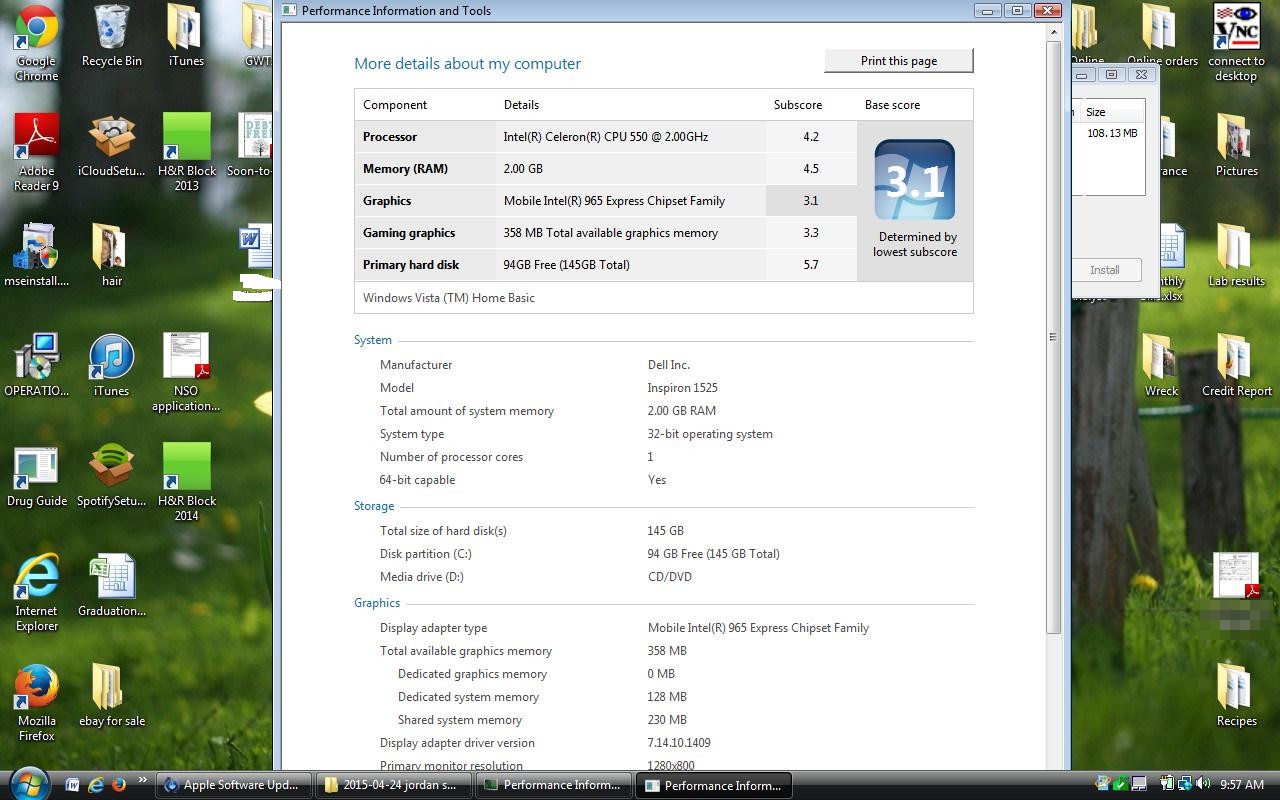1280x800 pixels.
Task: Open the Drug Guide shortcut
Action: pyautogui.click(x=36, y=476)
